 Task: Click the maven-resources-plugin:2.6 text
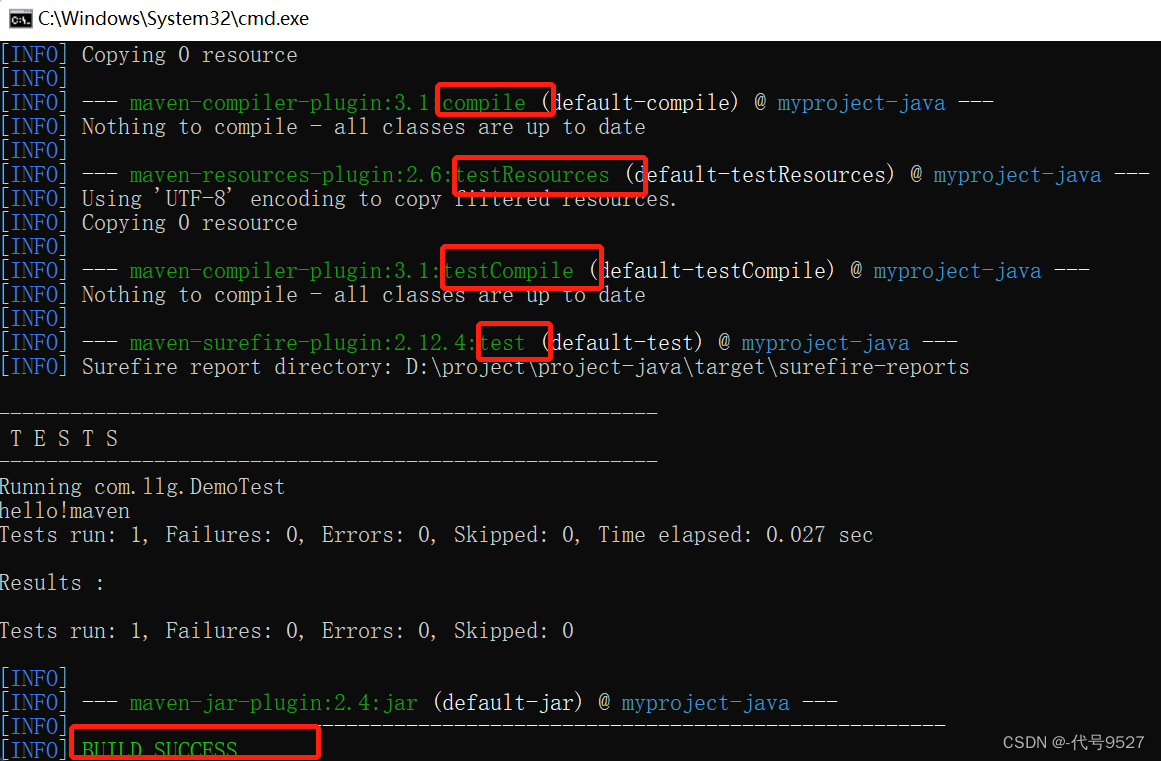[x=289, y=175]
